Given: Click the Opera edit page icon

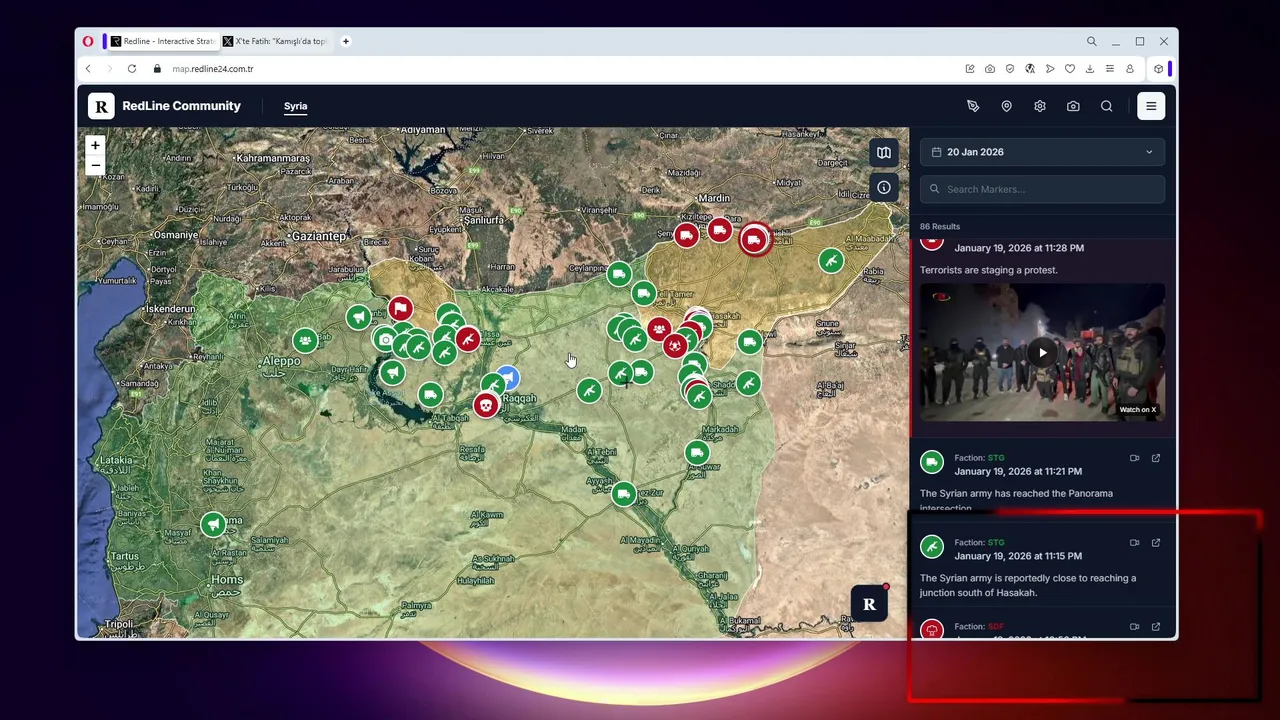Looking at the screenshot, I should click(970, 69).
